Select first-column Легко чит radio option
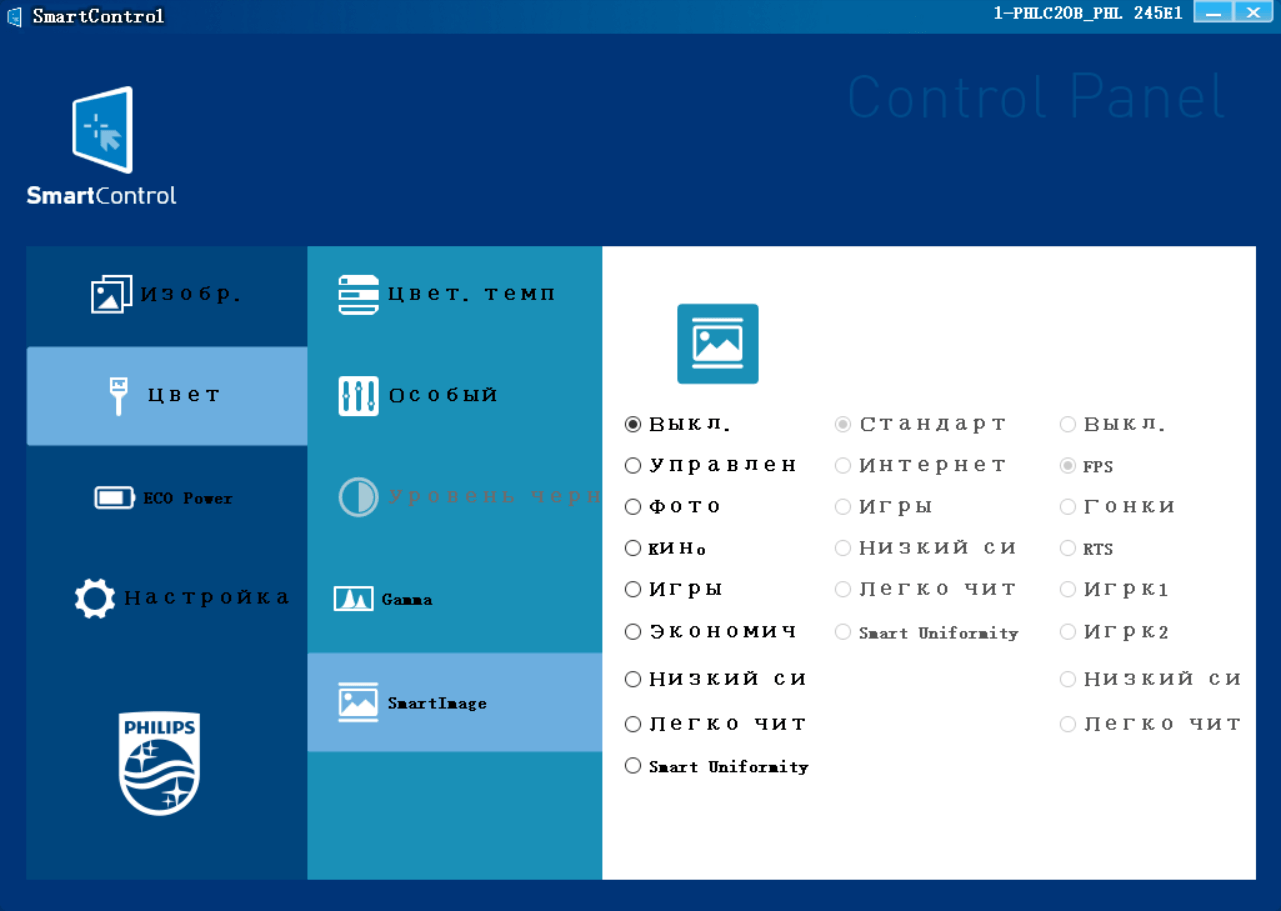Screen dimensions: 1281x911 coord(633,724)
